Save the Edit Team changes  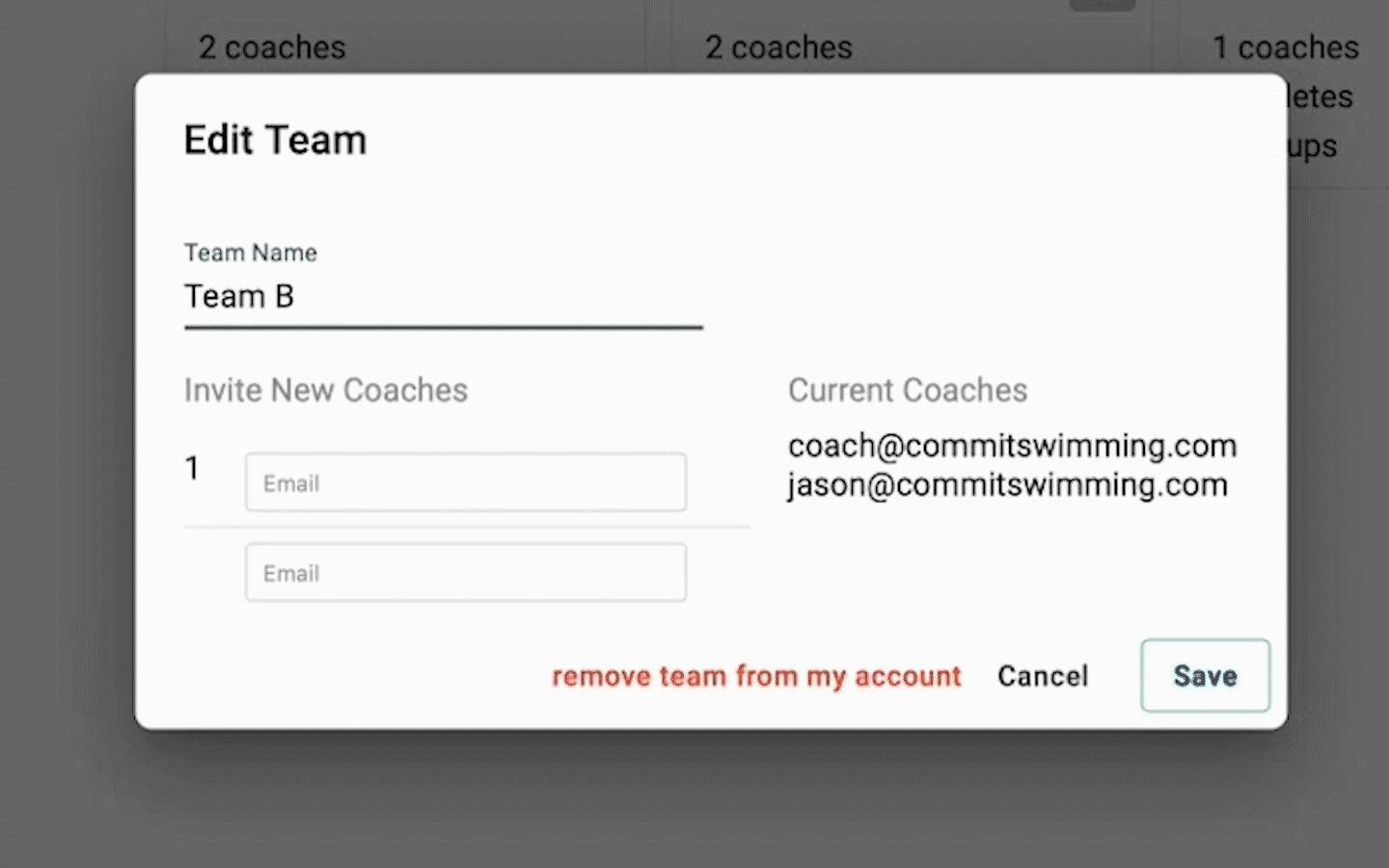tap(1205, 675)
